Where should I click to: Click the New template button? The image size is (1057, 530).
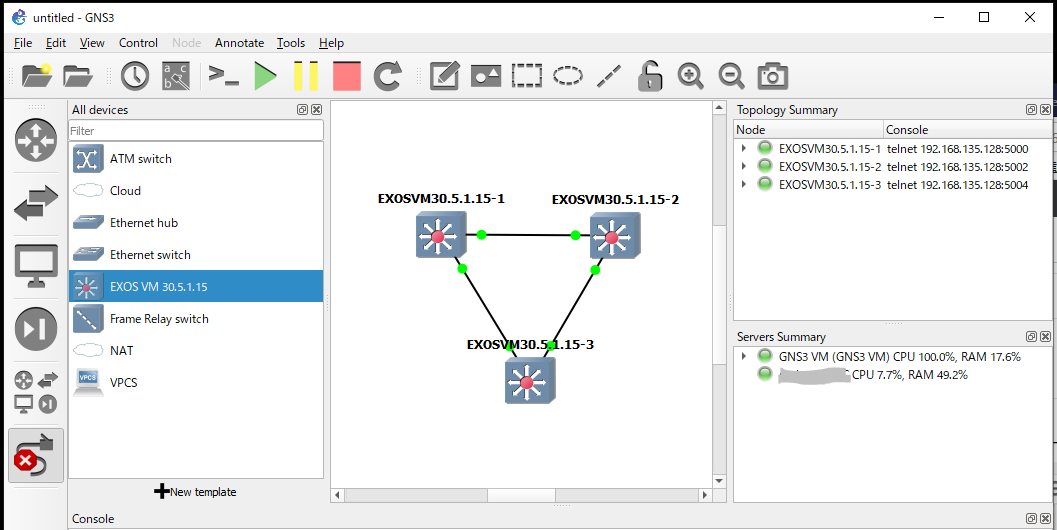click(x=195, y=492)
